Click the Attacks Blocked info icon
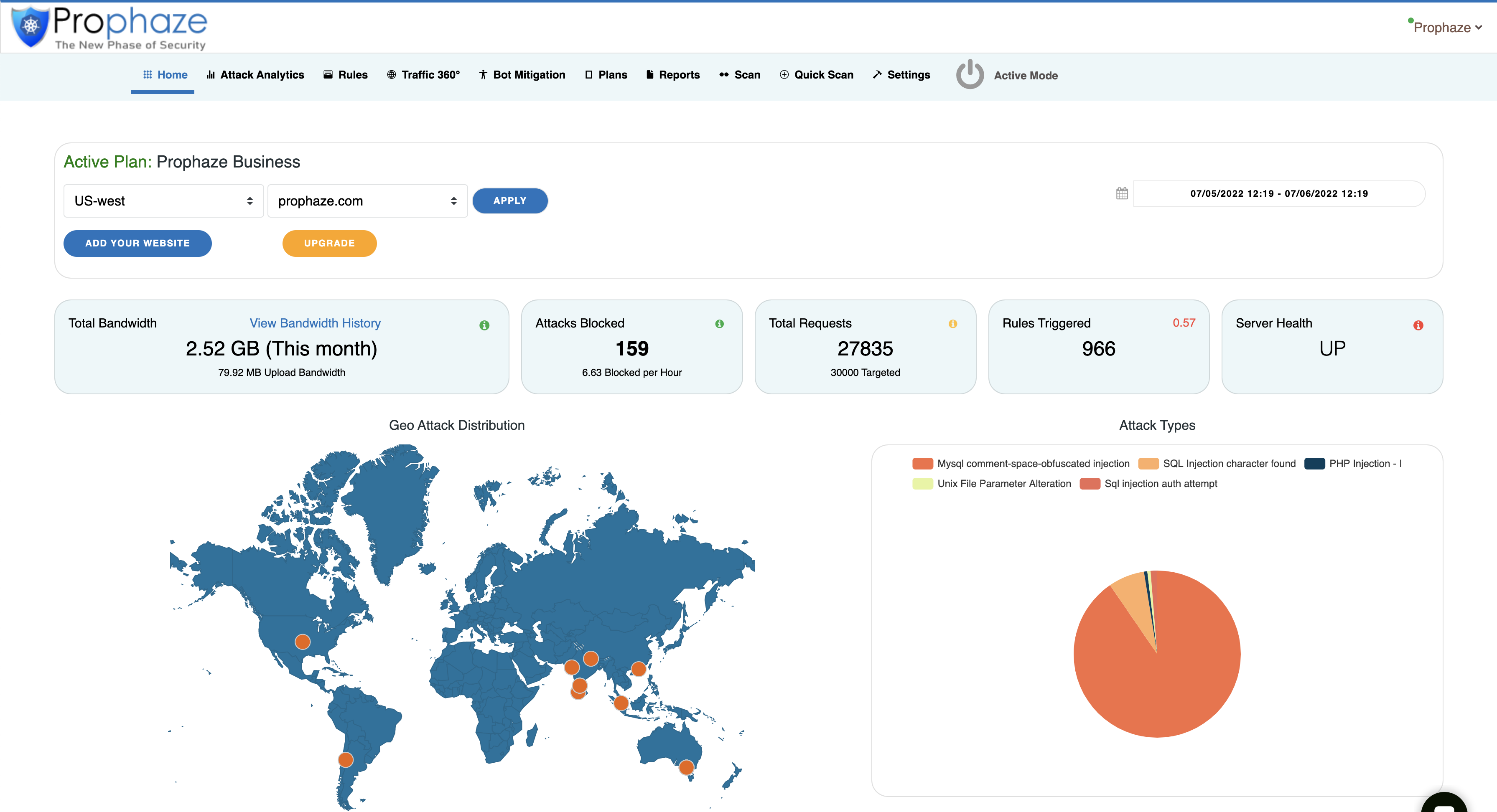This screenshot has width=1497, height=812. [719, 324]
